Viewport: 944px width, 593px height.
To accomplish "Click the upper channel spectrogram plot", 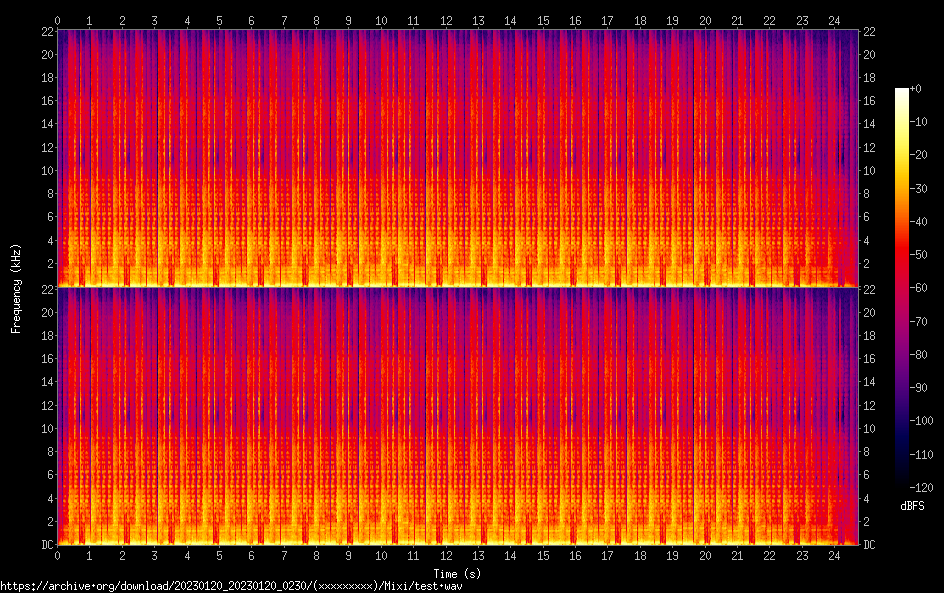I will point(459,158).
